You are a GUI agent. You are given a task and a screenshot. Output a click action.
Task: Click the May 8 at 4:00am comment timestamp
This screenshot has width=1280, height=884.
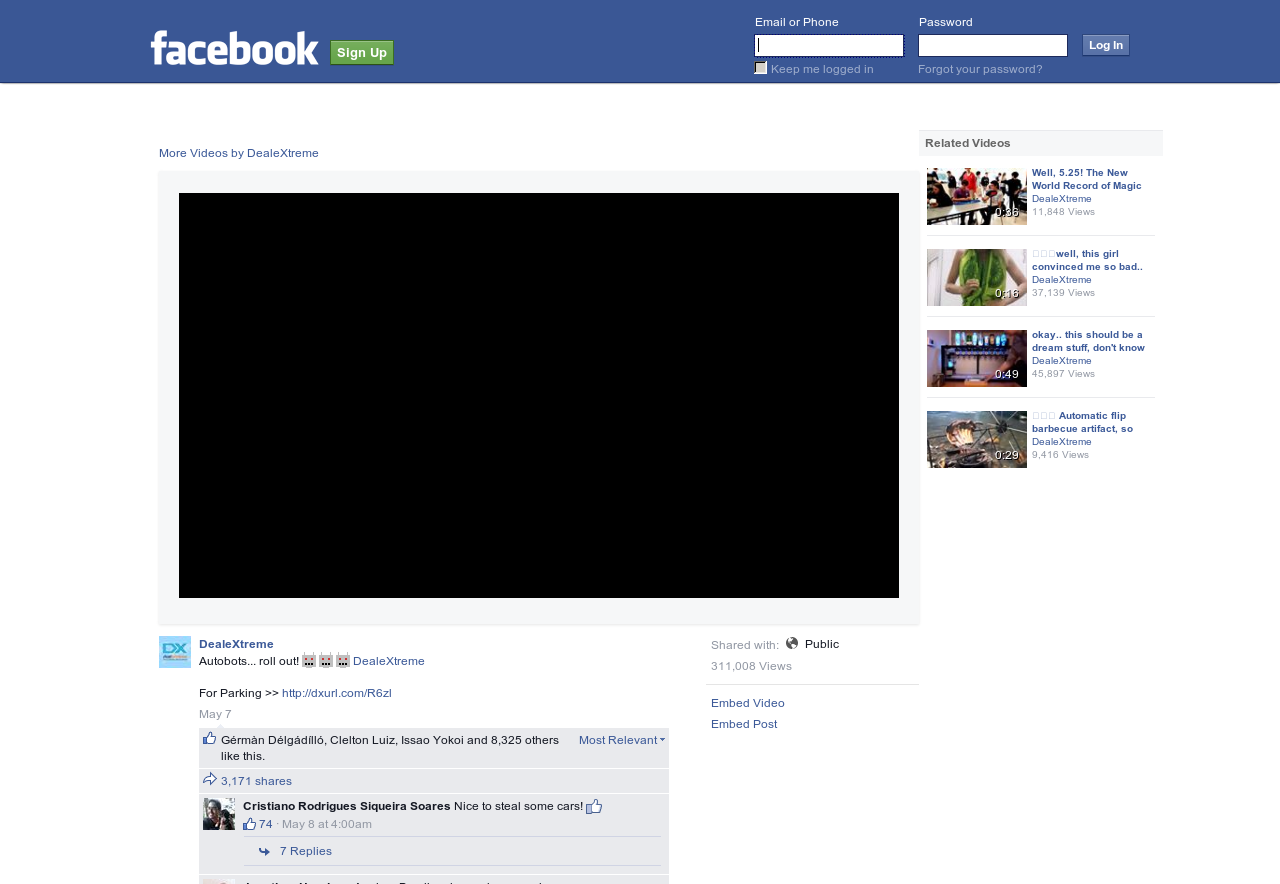pyautogui.click(x=327, y=824)
